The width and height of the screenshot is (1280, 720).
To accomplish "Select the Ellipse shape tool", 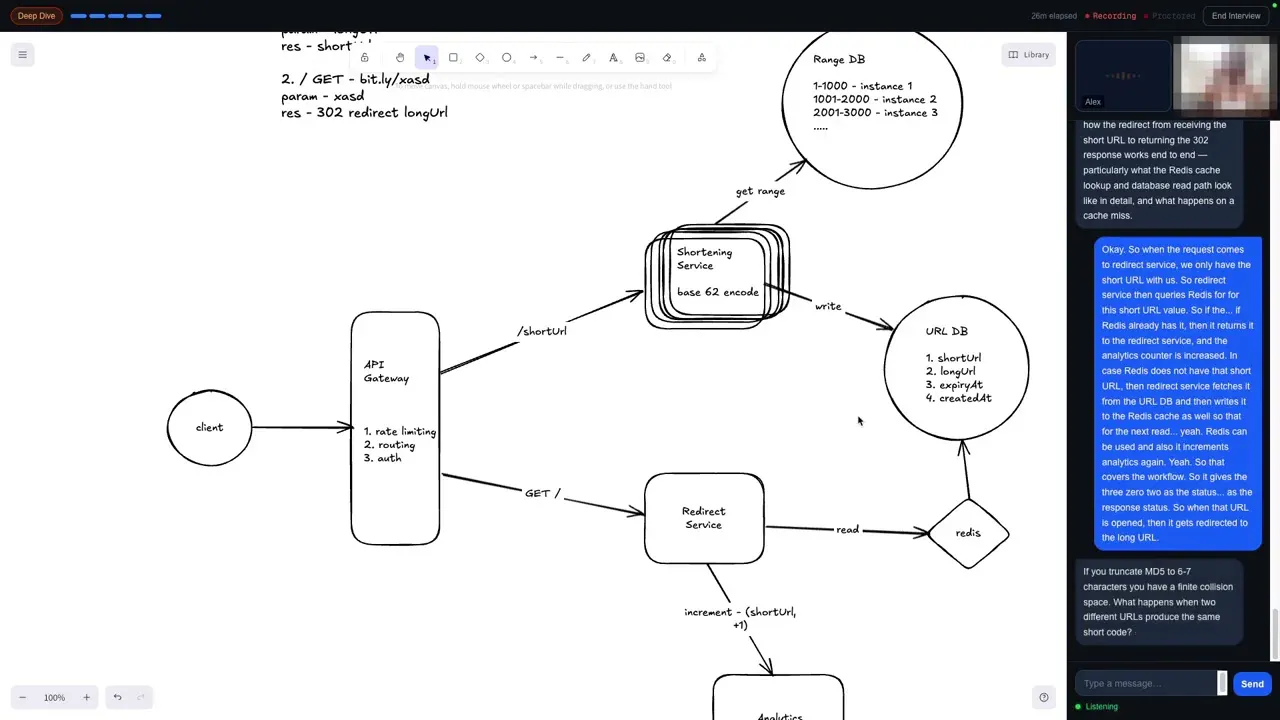I will [x=507, y=58].
